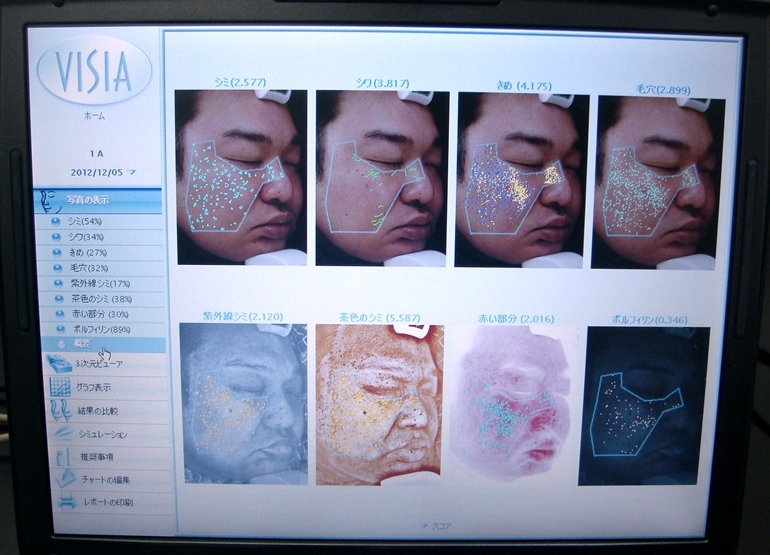Image resolution: width=770 pixels, height=555 pixels.
Task: Open the 推奨事項 bottles icon
Action: coord(64,457)
